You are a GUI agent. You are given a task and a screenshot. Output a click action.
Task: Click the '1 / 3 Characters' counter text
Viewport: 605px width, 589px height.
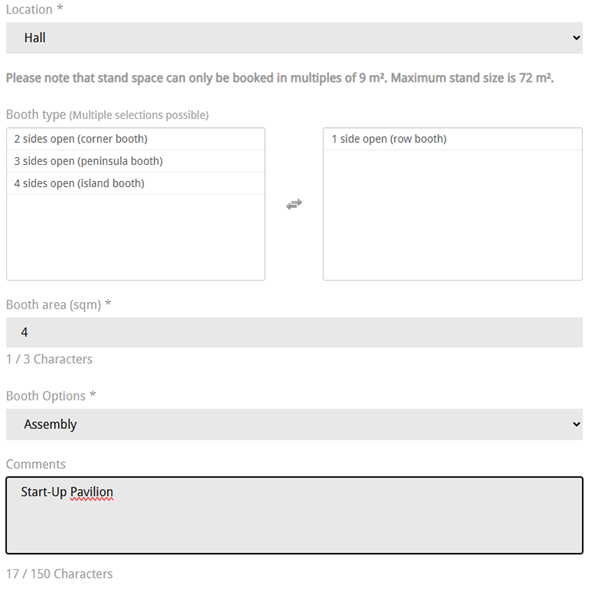pyautogui.click(x=49, y=359)
